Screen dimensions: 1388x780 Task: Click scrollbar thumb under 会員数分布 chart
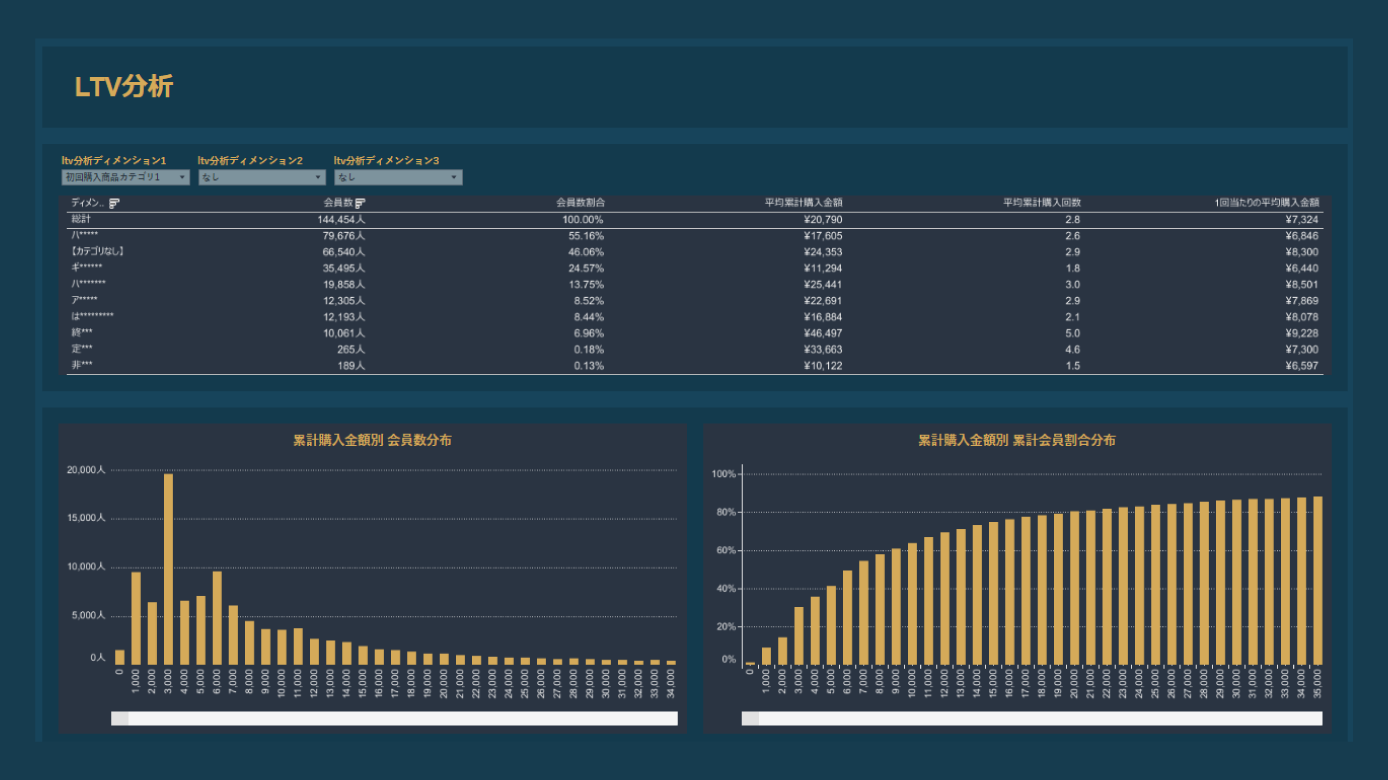point(120,718)
